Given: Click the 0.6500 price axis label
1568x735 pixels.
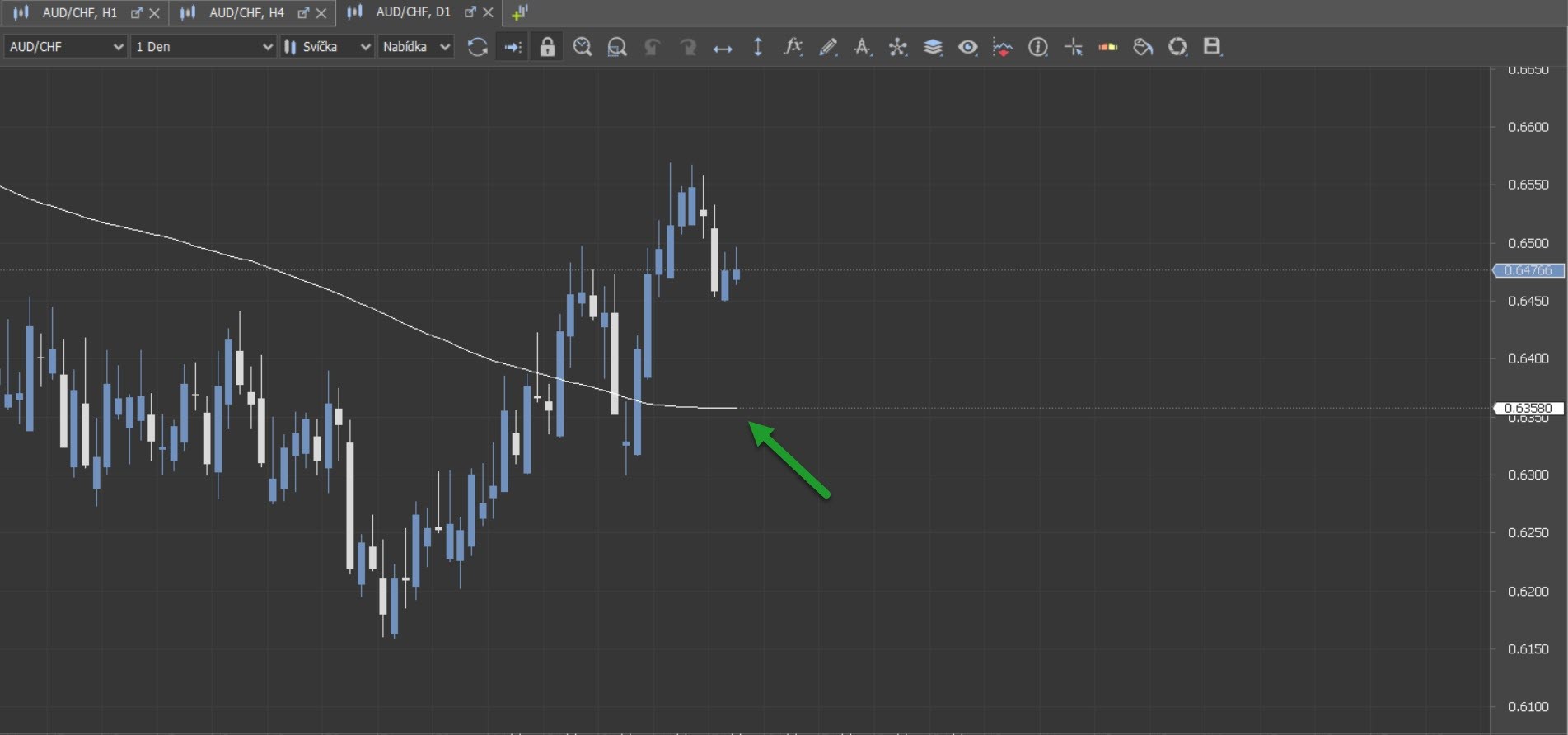Looking at the screenshot, I should click(1528, 243).
